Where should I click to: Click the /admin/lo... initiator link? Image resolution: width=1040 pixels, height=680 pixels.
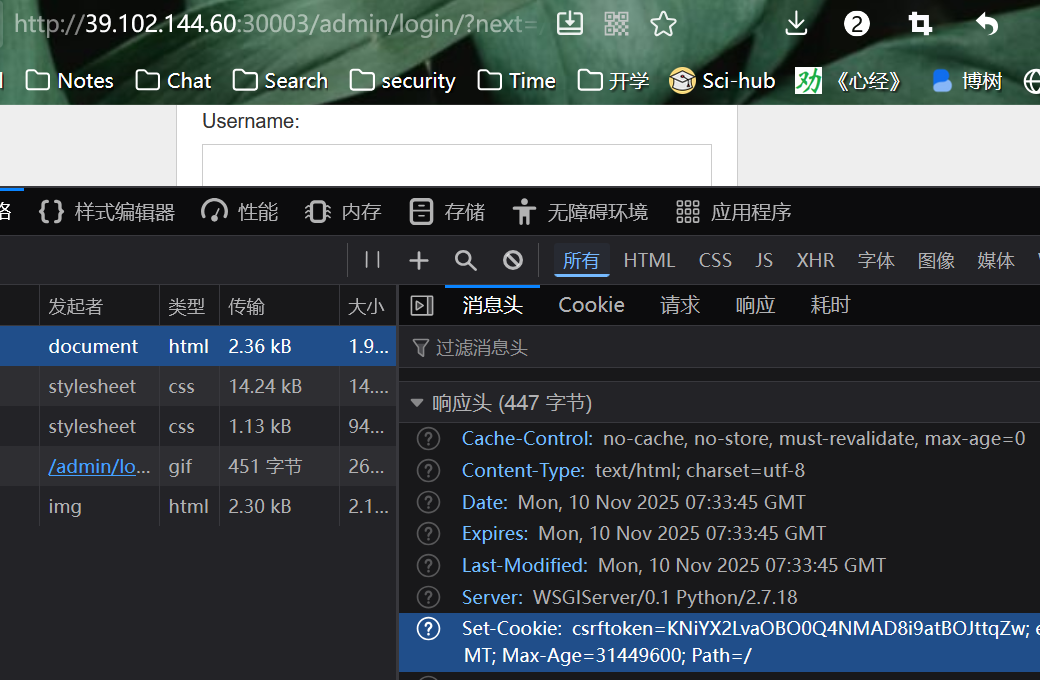pos(92,466)
